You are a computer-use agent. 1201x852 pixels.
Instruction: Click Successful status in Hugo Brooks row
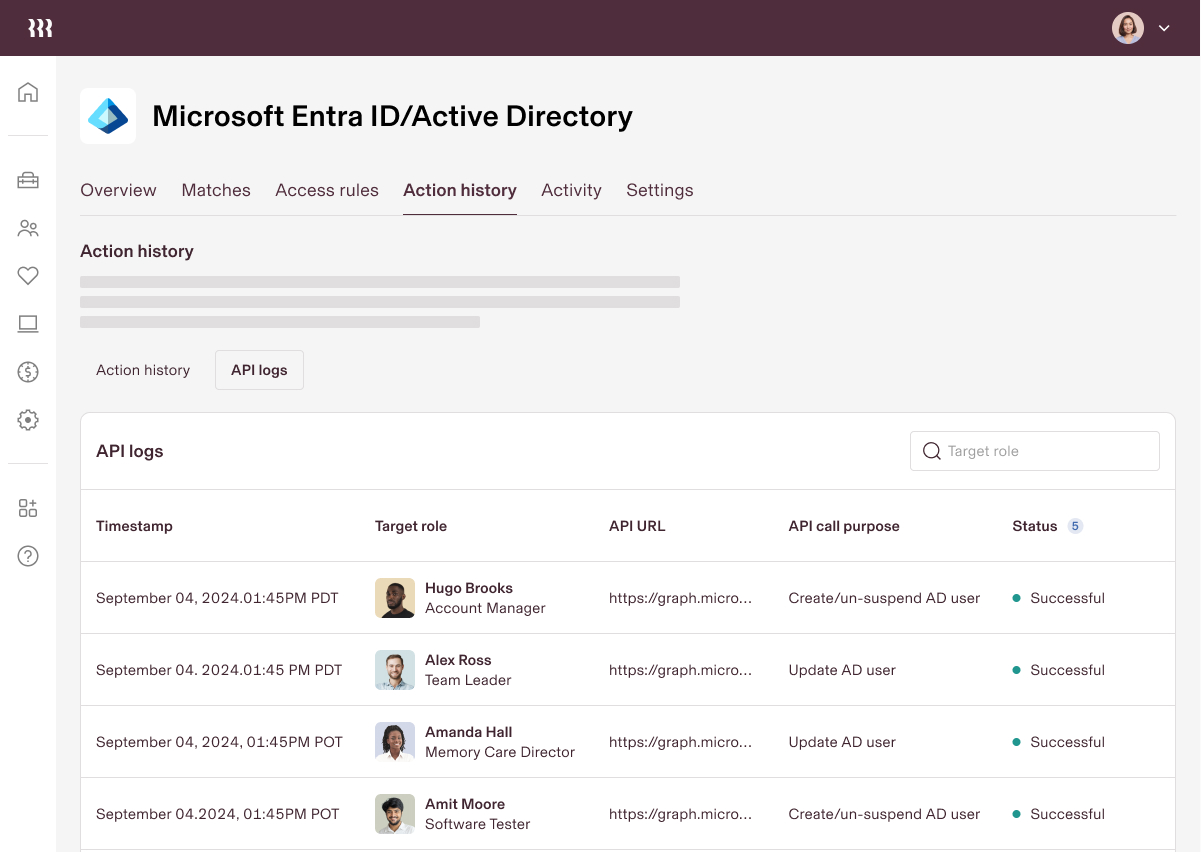(1059, 598)
